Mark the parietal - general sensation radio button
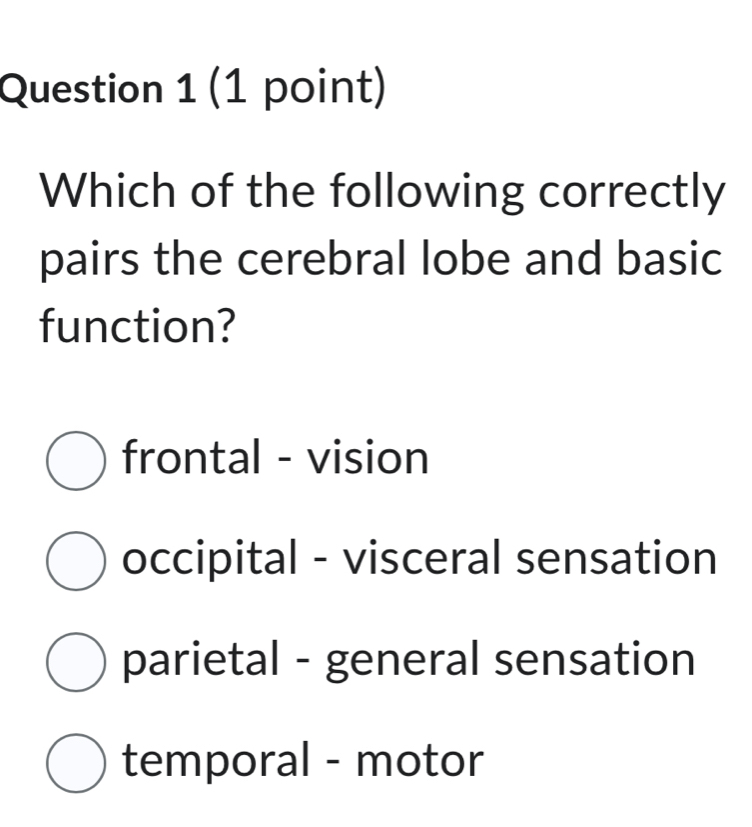752x827 pixels. pos(75,662)
